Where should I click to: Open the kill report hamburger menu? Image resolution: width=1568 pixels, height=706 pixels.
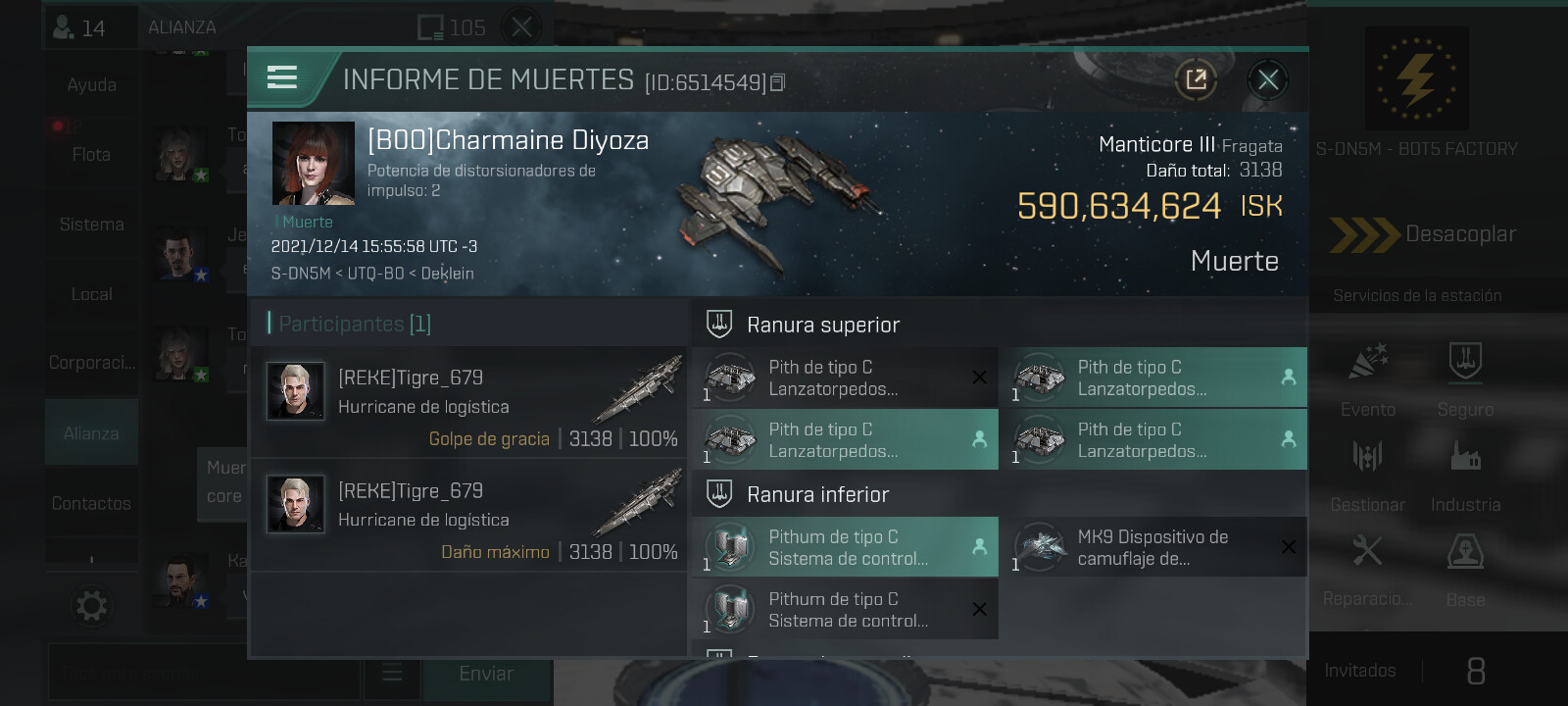tap(282, 77)
